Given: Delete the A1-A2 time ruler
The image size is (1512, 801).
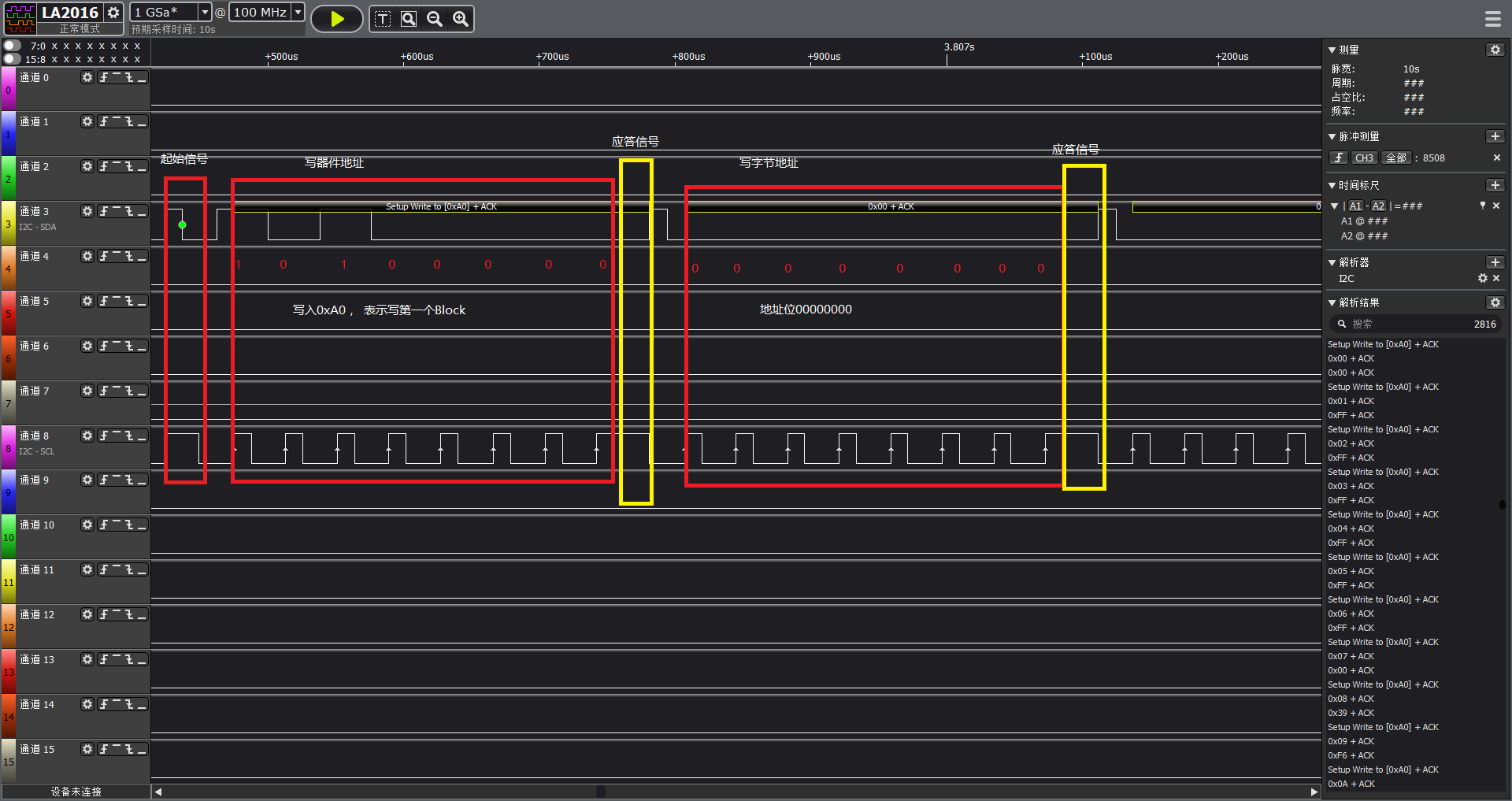Looking at the screenshot, I should [x=1496, y=206].
